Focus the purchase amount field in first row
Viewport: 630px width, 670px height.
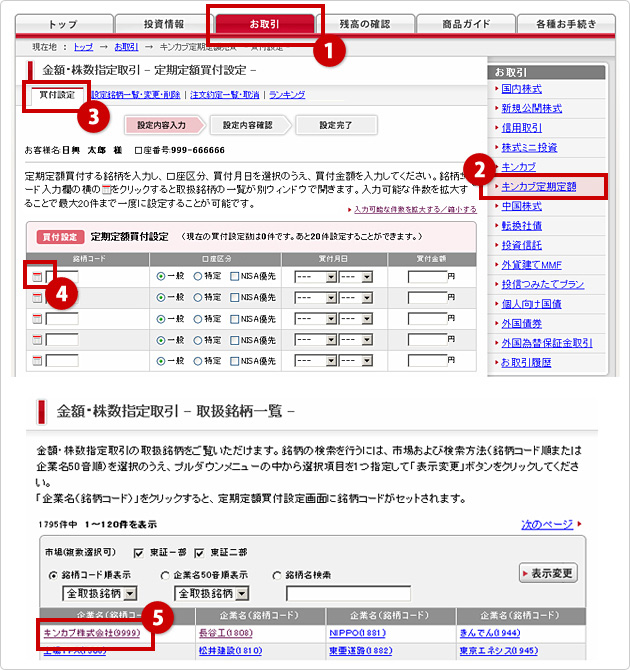click(427, 277)
